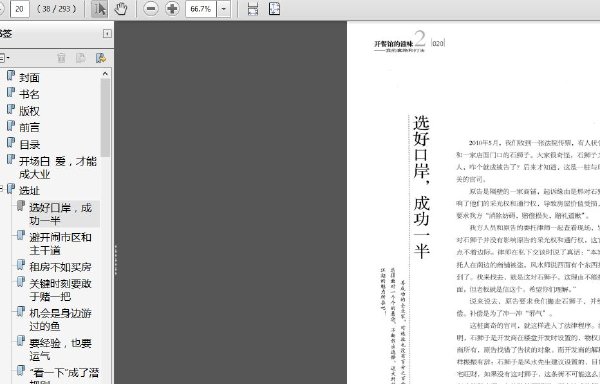Screen dimensions: 600x384
Task: Click the page number field showing 20
Action: coord(20,9)
